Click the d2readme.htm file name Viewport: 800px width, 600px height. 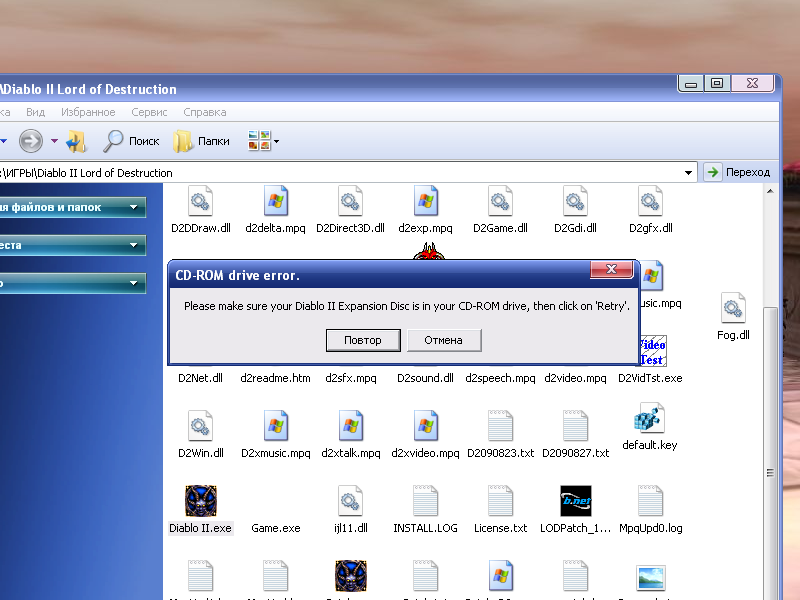tap(276, 378)
